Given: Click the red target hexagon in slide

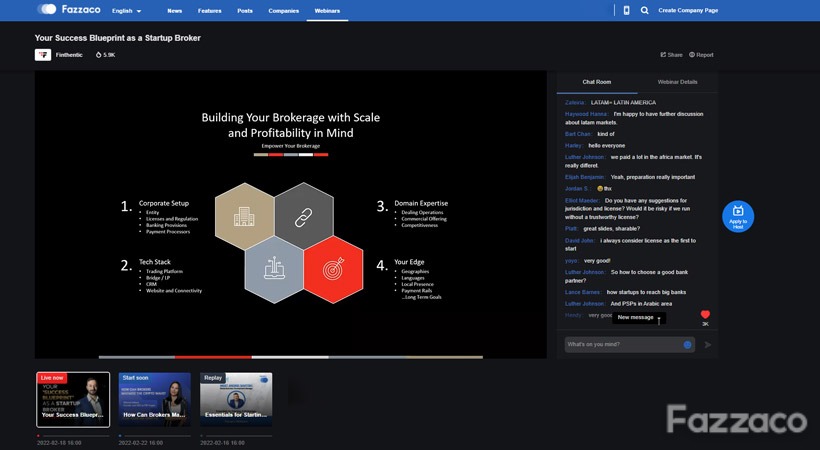Looking at the screenshot, I should pos(333,269).
